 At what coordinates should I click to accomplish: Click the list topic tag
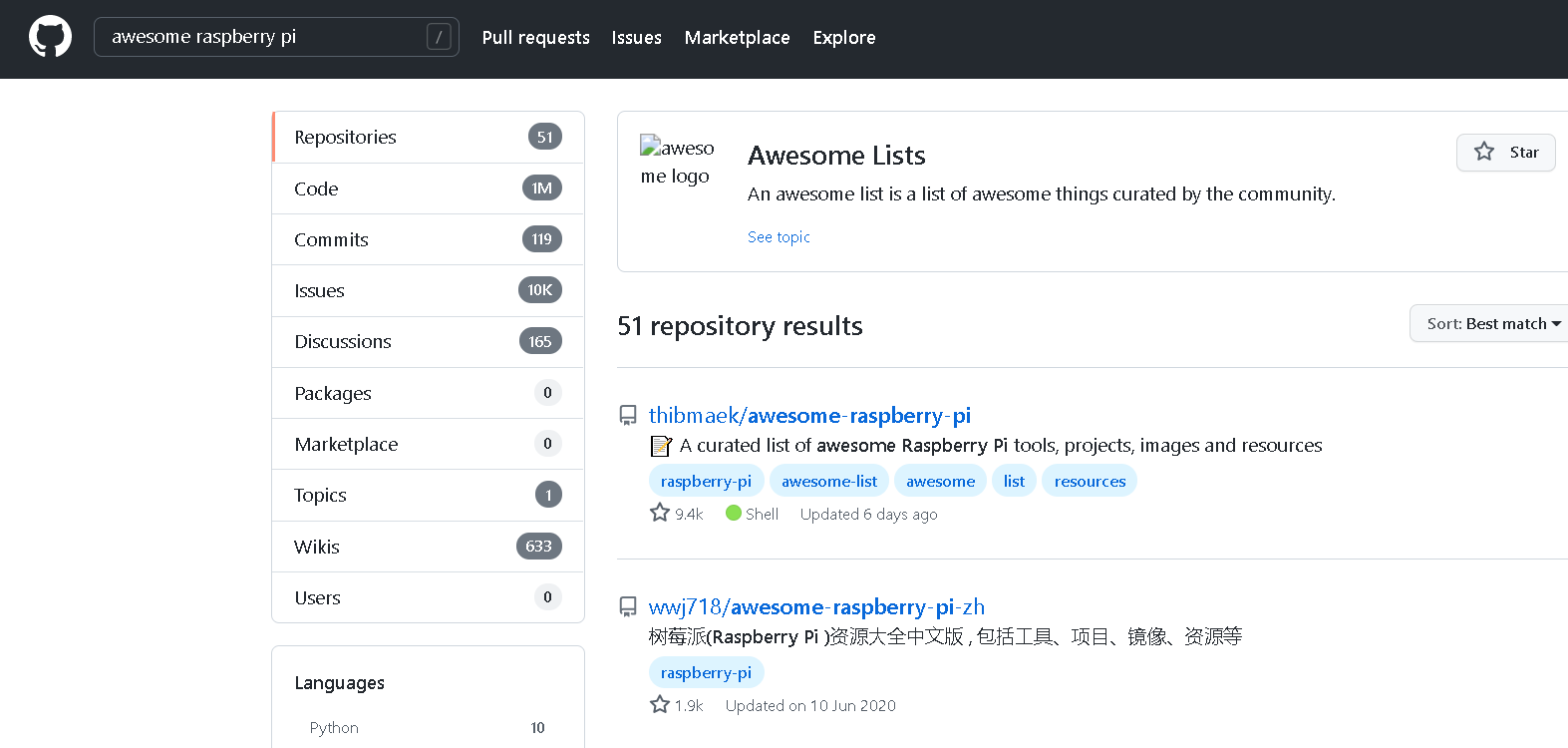pos(1014,481)
